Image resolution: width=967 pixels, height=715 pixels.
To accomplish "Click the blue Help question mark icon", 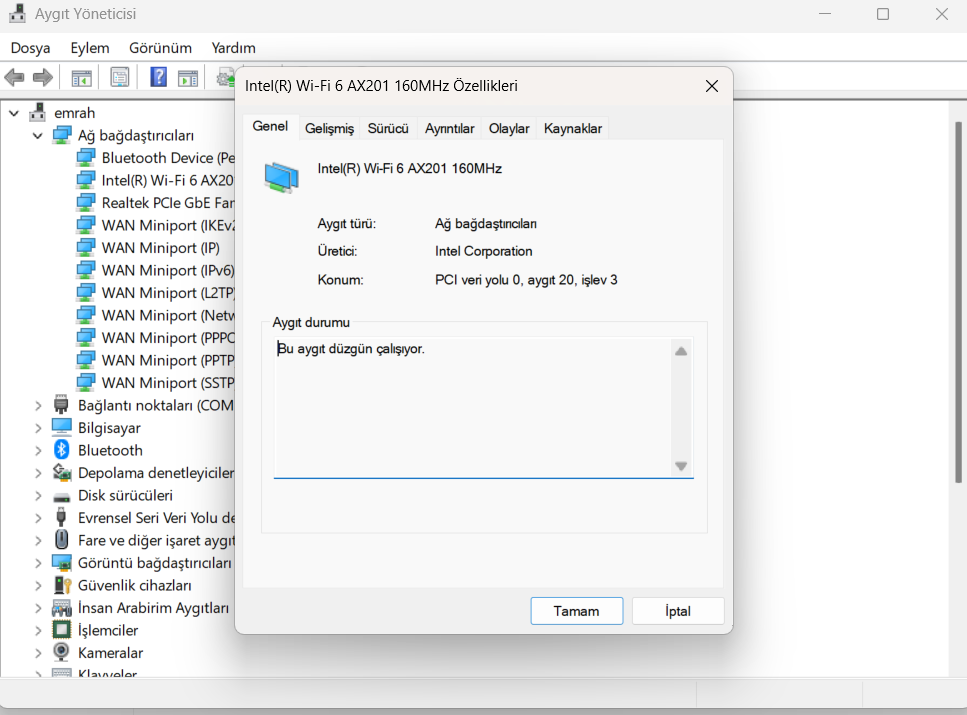I will coord(158,77).
